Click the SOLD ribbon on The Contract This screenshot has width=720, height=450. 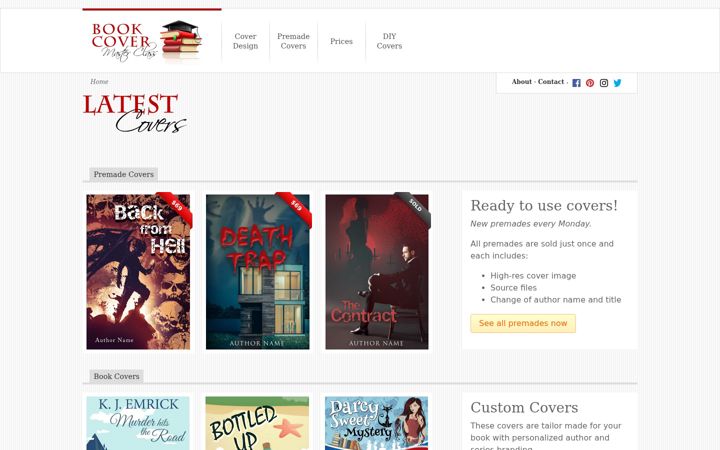[415, 207]
